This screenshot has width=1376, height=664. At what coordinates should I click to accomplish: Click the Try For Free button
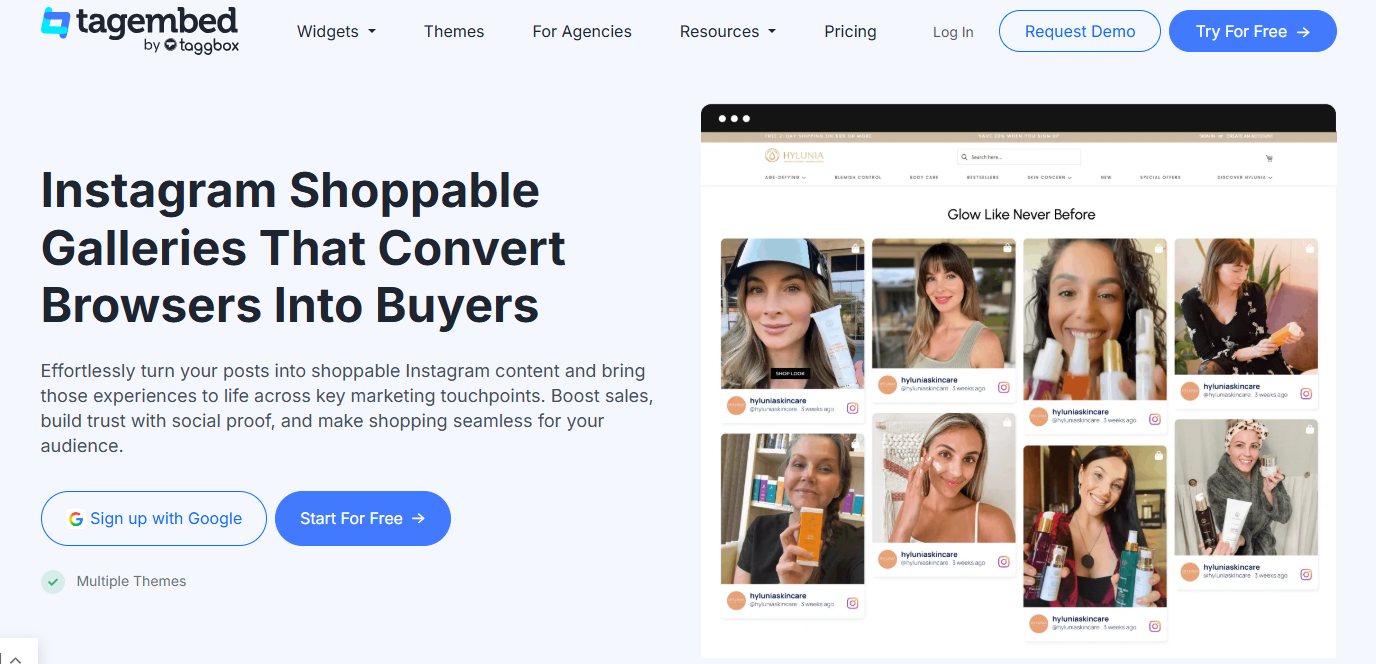(1253, 31)
